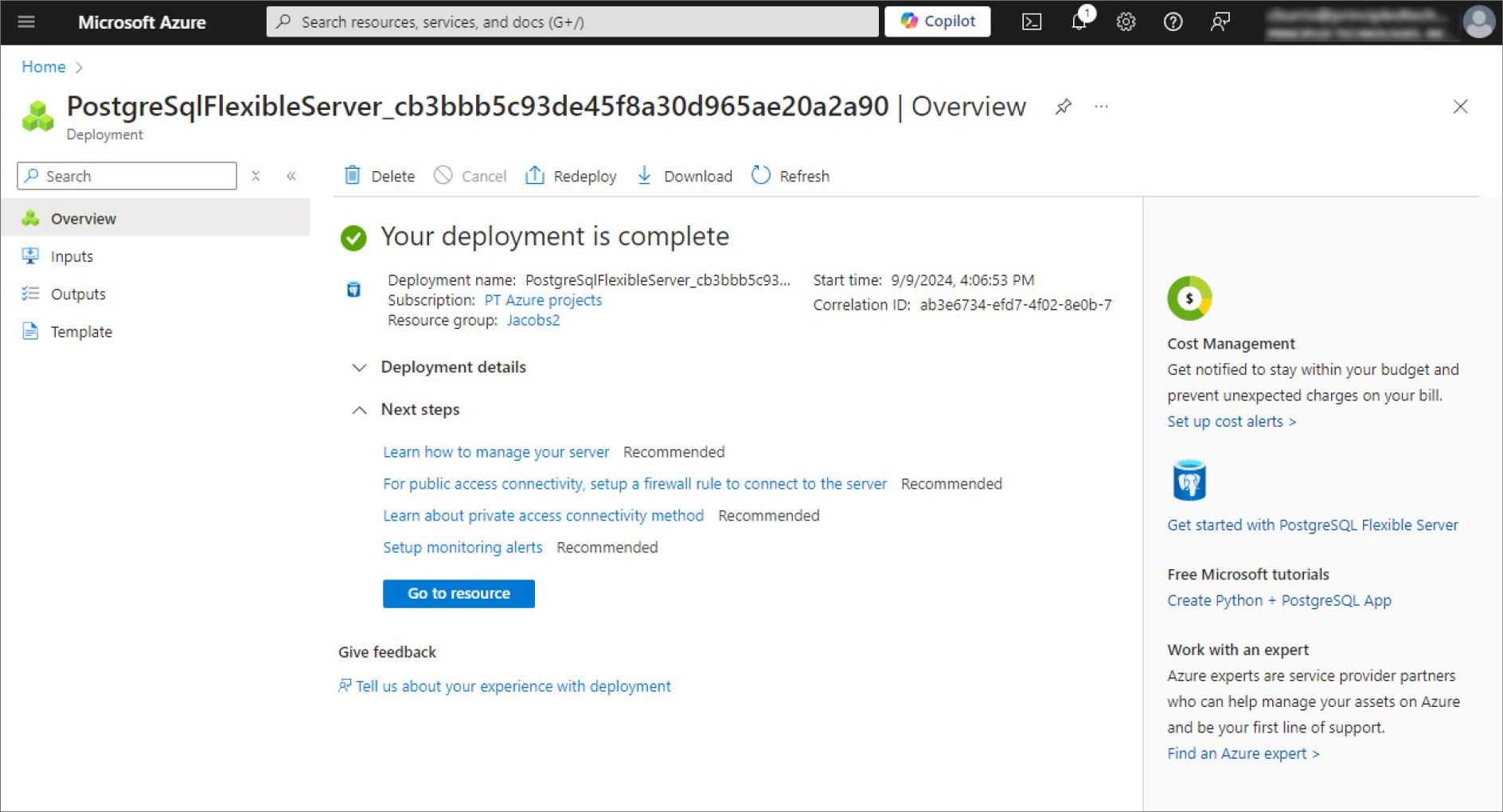Viewport: 1503px width, 812px height.
Task: Open the firewall rule public access link
Action: click(x=634, y=484)
